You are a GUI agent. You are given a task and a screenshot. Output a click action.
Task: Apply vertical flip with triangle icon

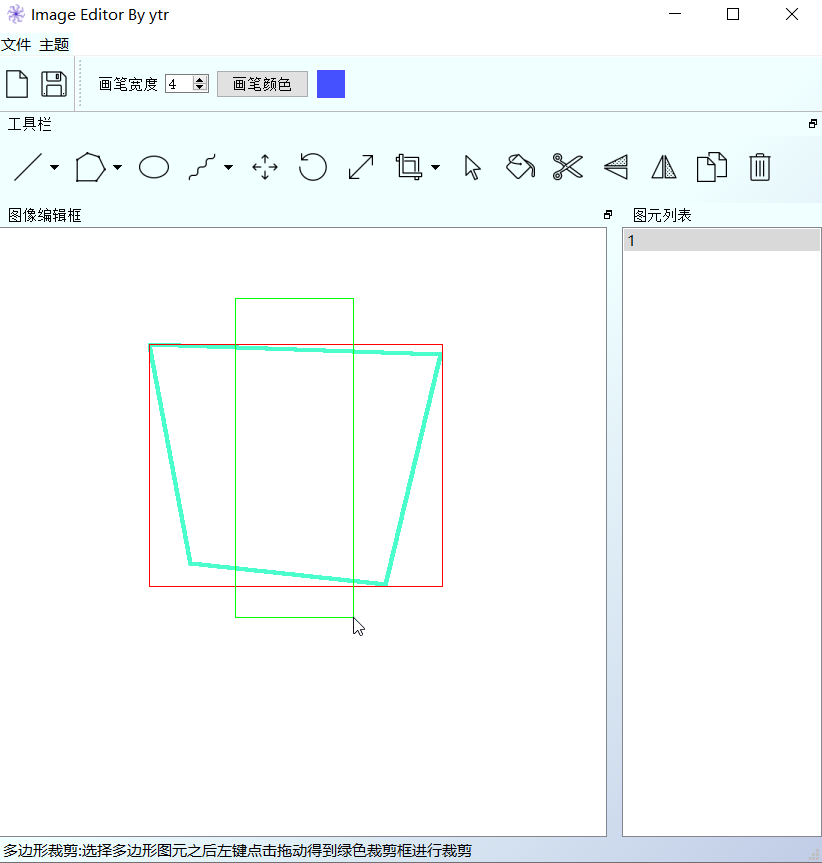coord(616,167)
